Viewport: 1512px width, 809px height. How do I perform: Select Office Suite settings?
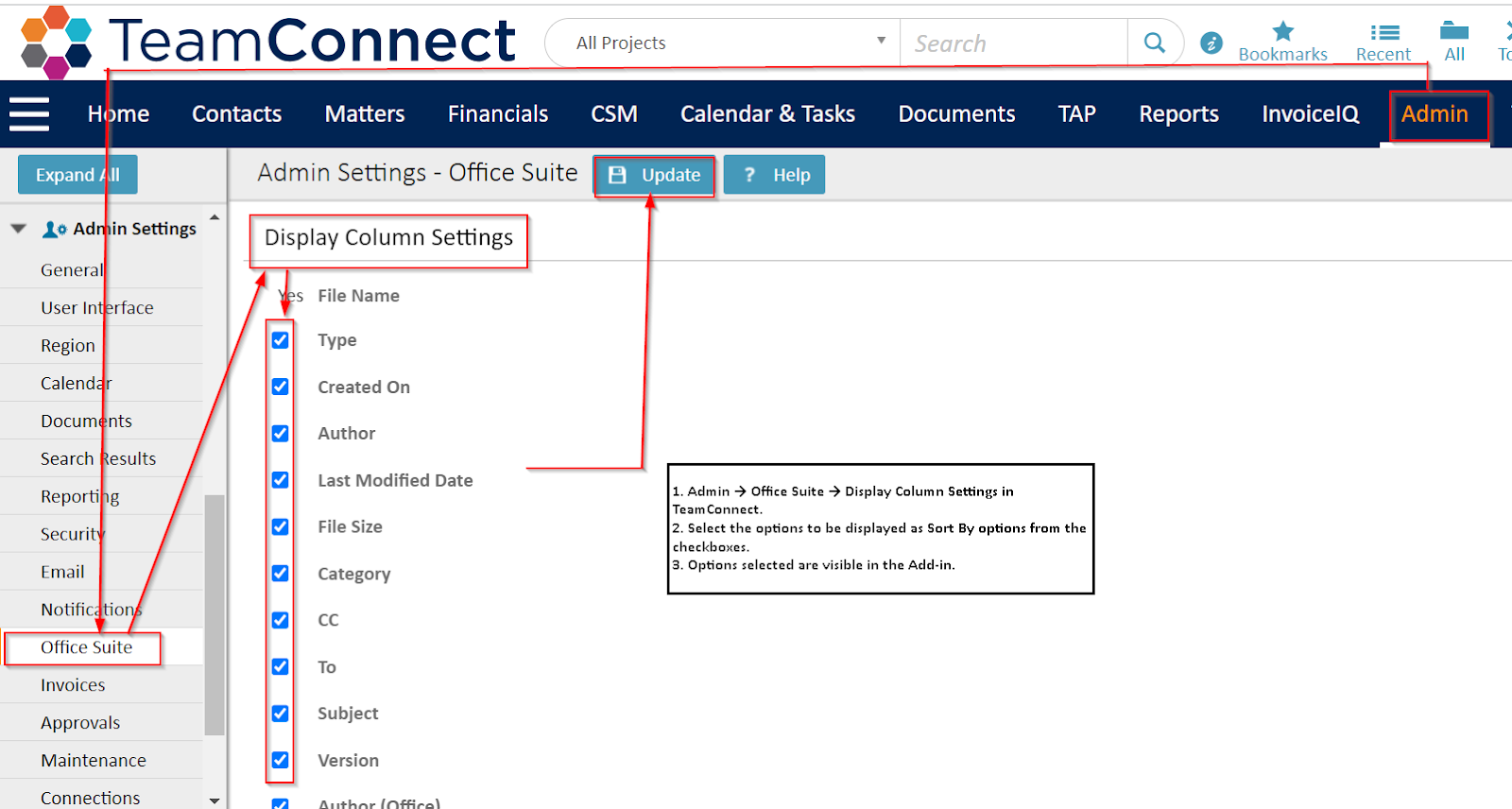[86, 647]
